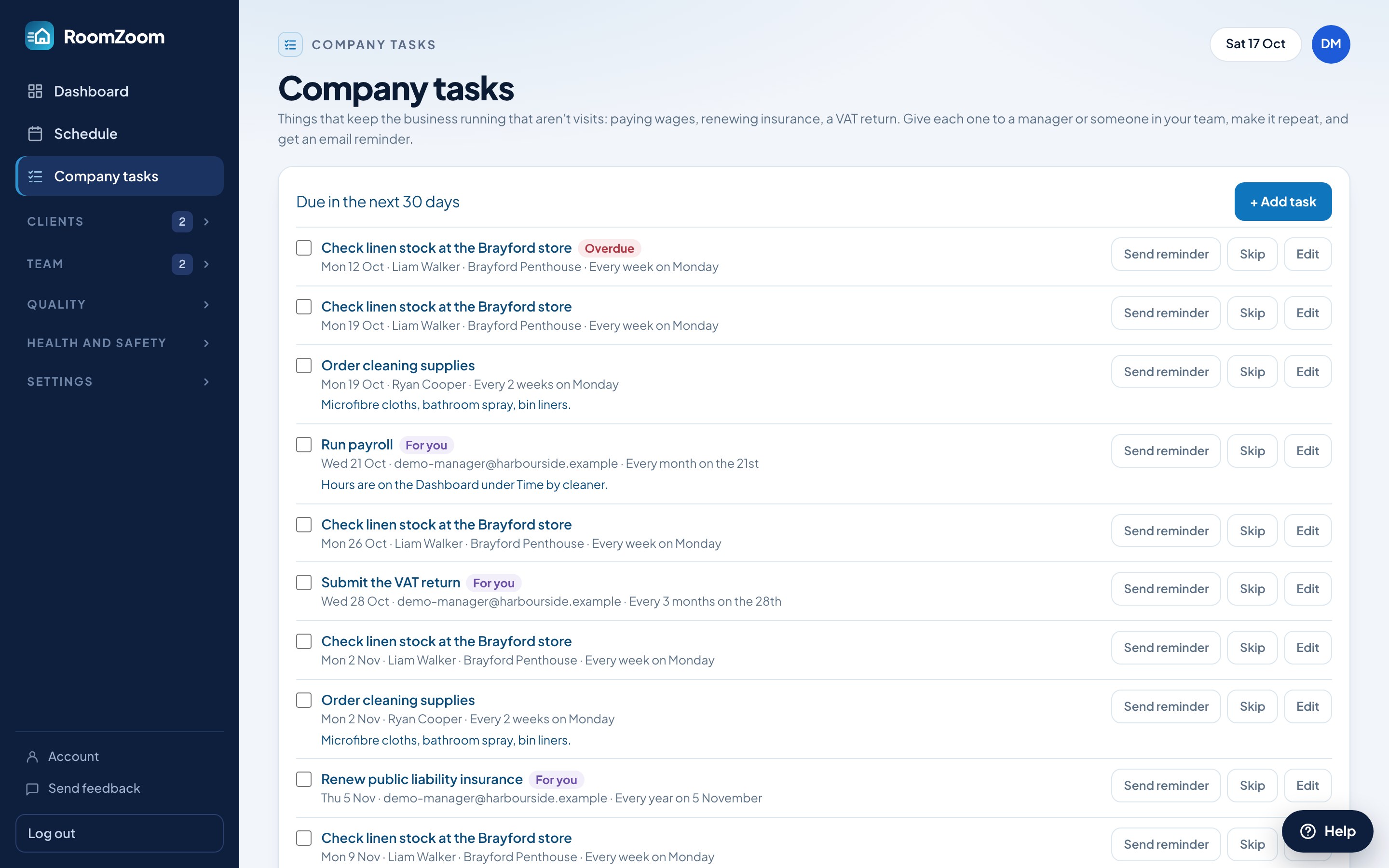Tick the overdue Mon 12 Oct linen stock task
This screenshot has width=1389, height=868.
pyautogui.click(x=304, y=248)
